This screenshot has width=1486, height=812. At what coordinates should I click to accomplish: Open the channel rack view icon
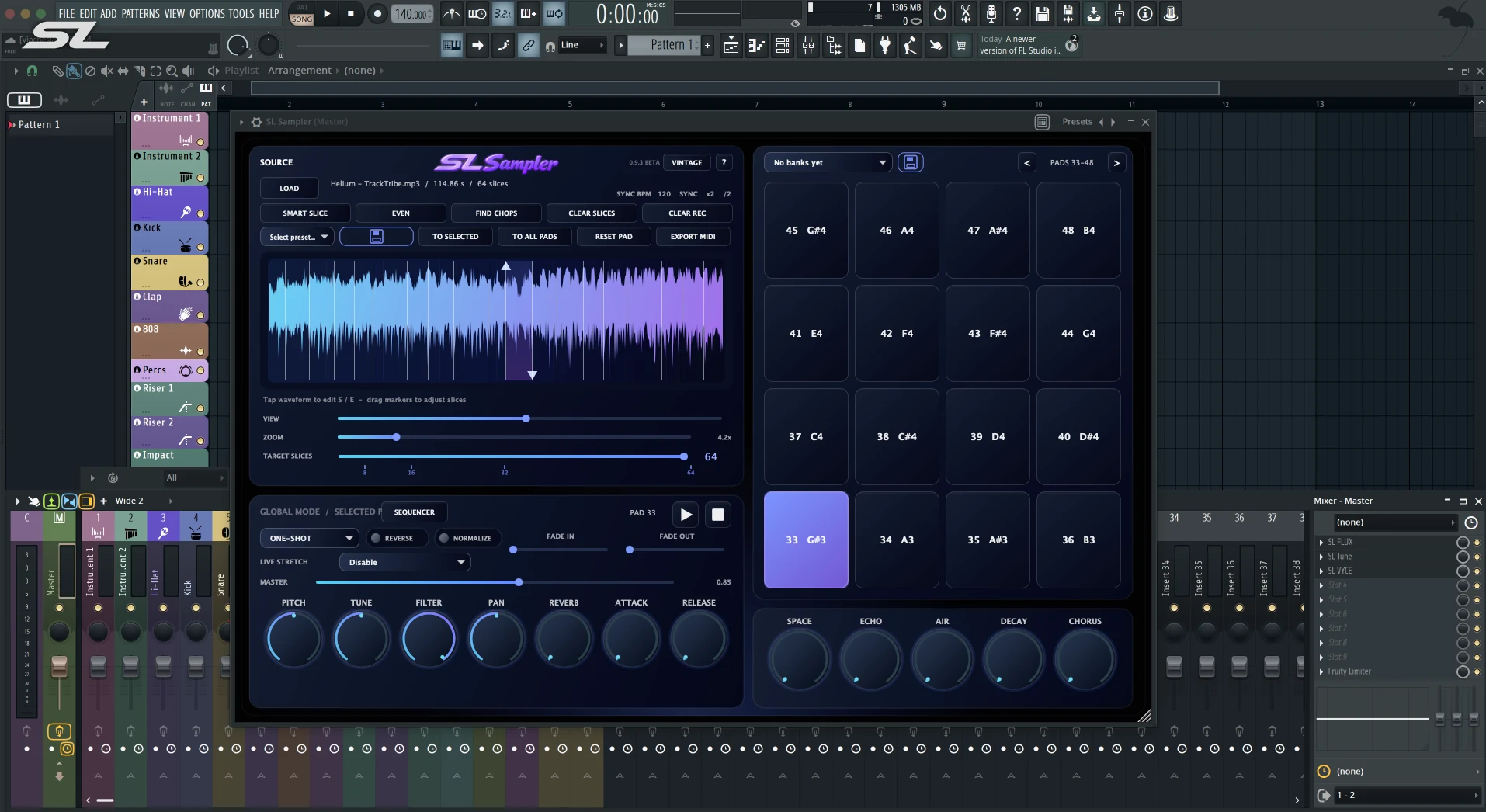point(783,46)
